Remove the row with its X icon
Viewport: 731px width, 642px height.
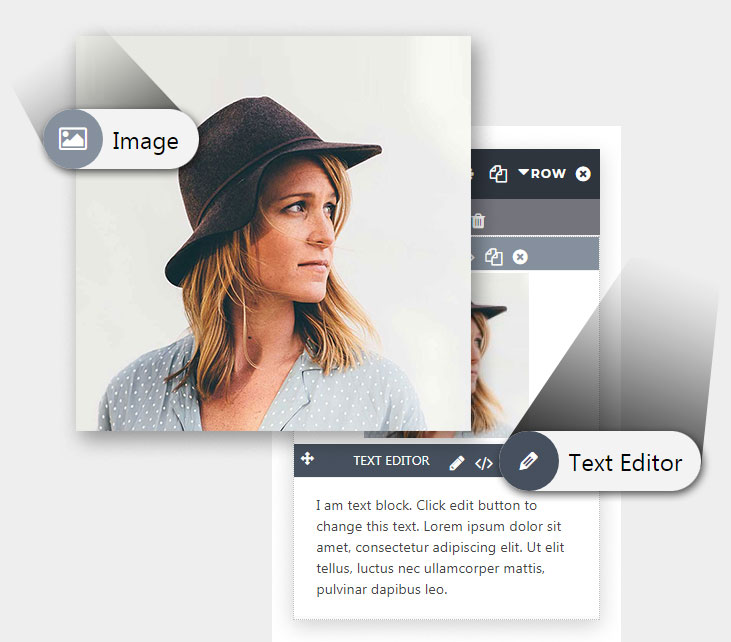(583, 174)
